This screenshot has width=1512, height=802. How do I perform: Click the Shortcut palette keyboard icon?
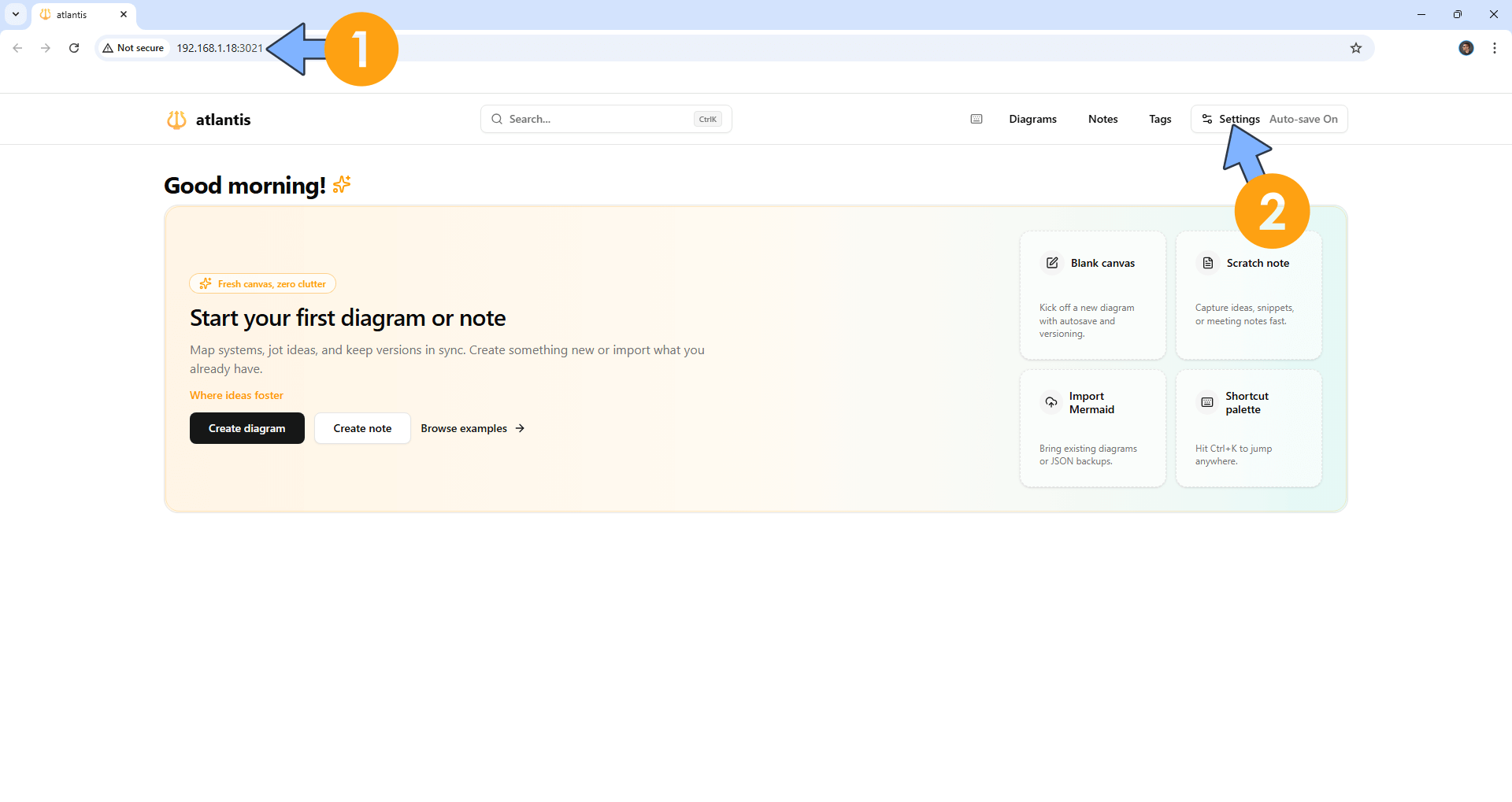tap(1207, 402)
